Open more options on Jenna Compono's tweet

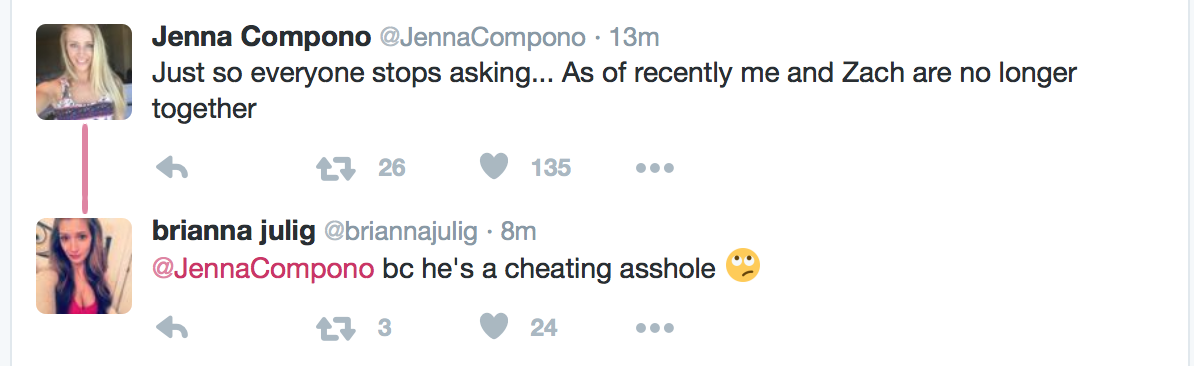coord(654,168)
